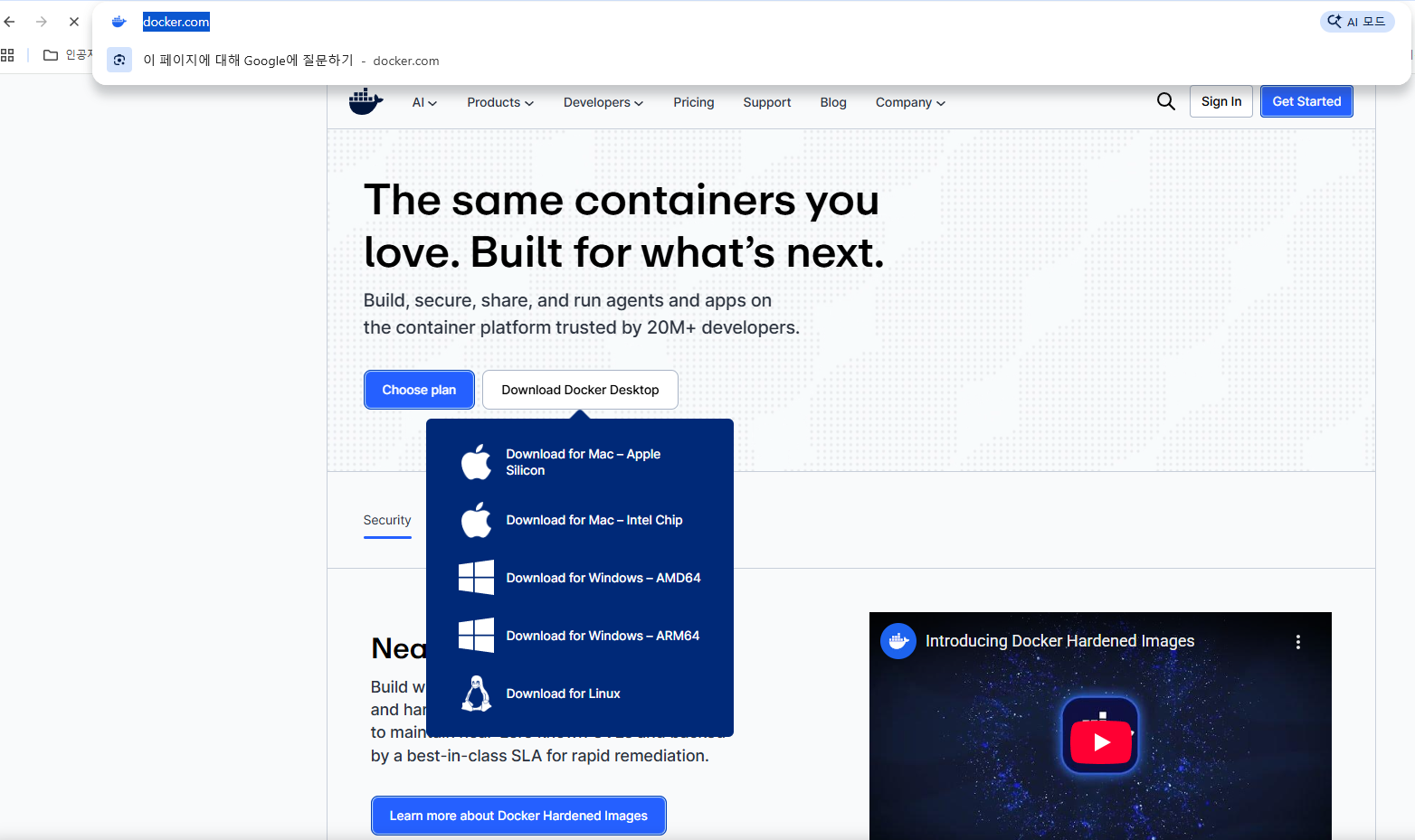The height and width of the screenshot is (840, 1415).
Task: Open the Pricing page
Action: (x=694, y=102)
